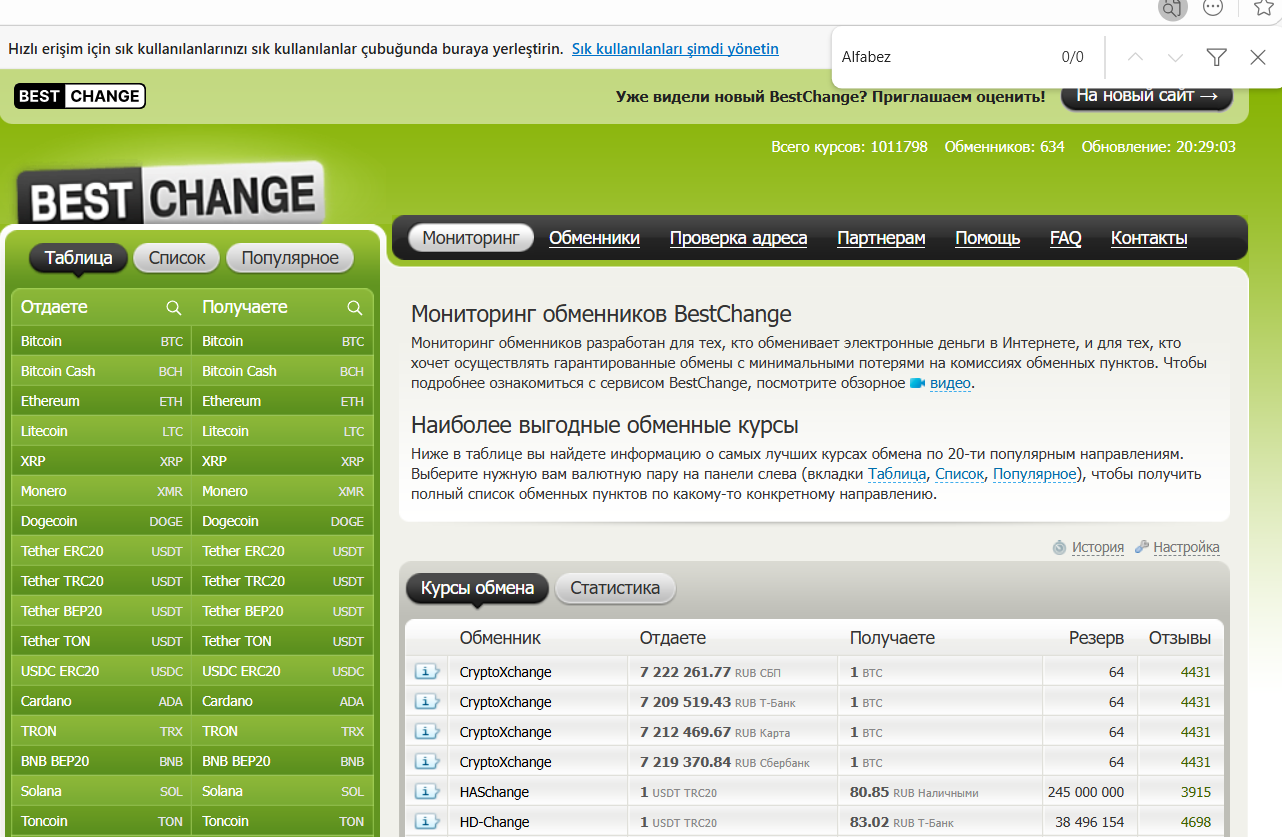The height and width of the screenshot is (837, 1282).
Task: Open info for the 7 209 519.43 RUB Т-Банк row
Action: [427, 702]
